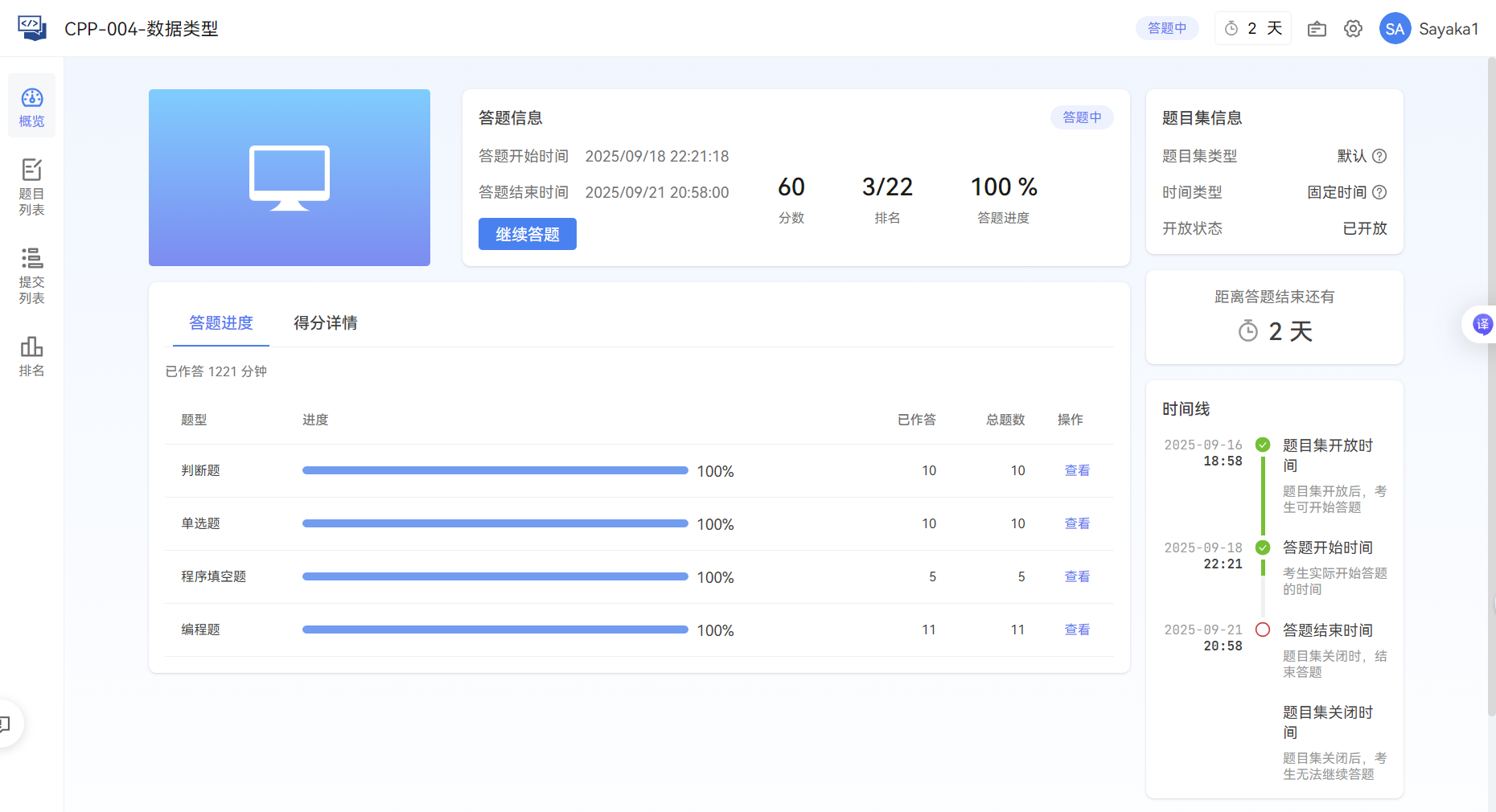
Task: Click the briefcase icon in top bar
Action: [1317, 29]
